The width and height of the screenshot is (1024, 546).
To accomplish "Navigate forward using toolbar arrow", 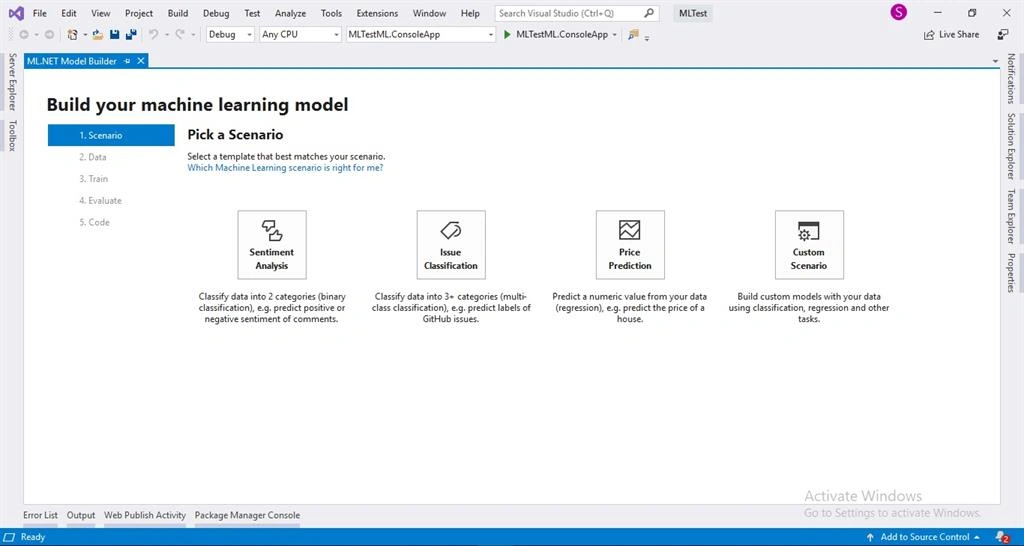I will pos(49,35).
